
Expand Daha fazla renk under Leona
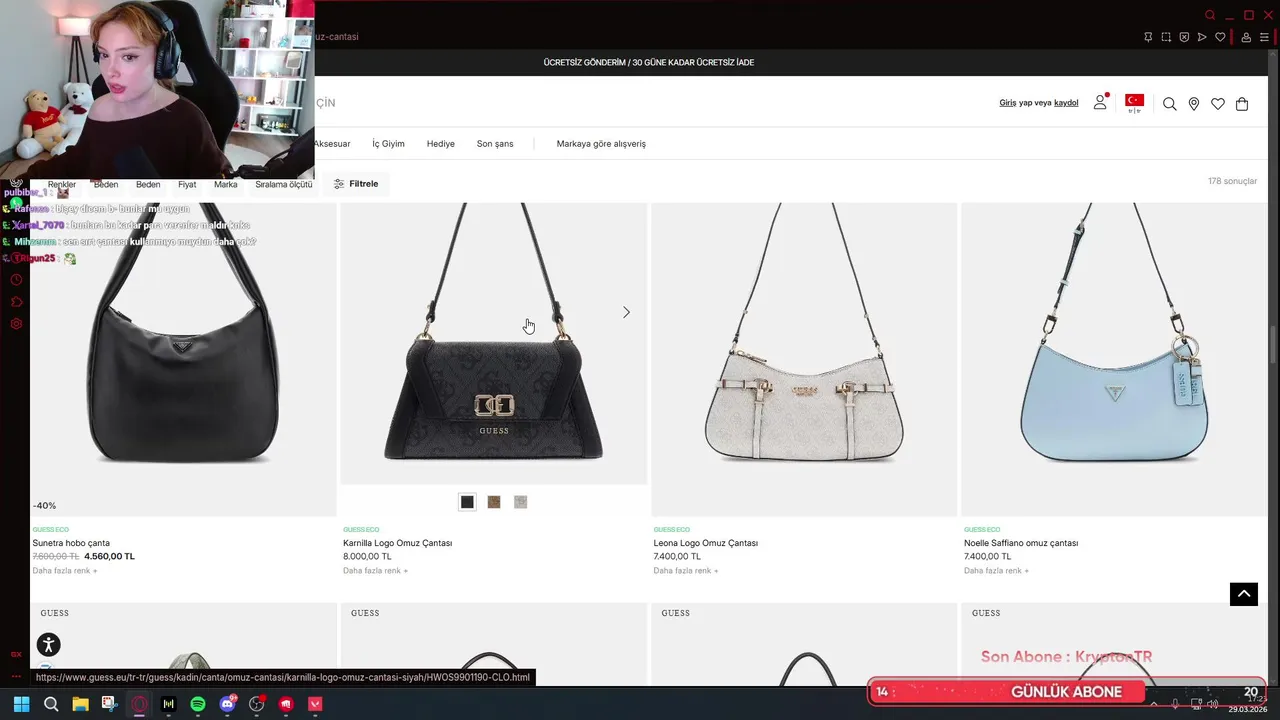pos(686,571)
